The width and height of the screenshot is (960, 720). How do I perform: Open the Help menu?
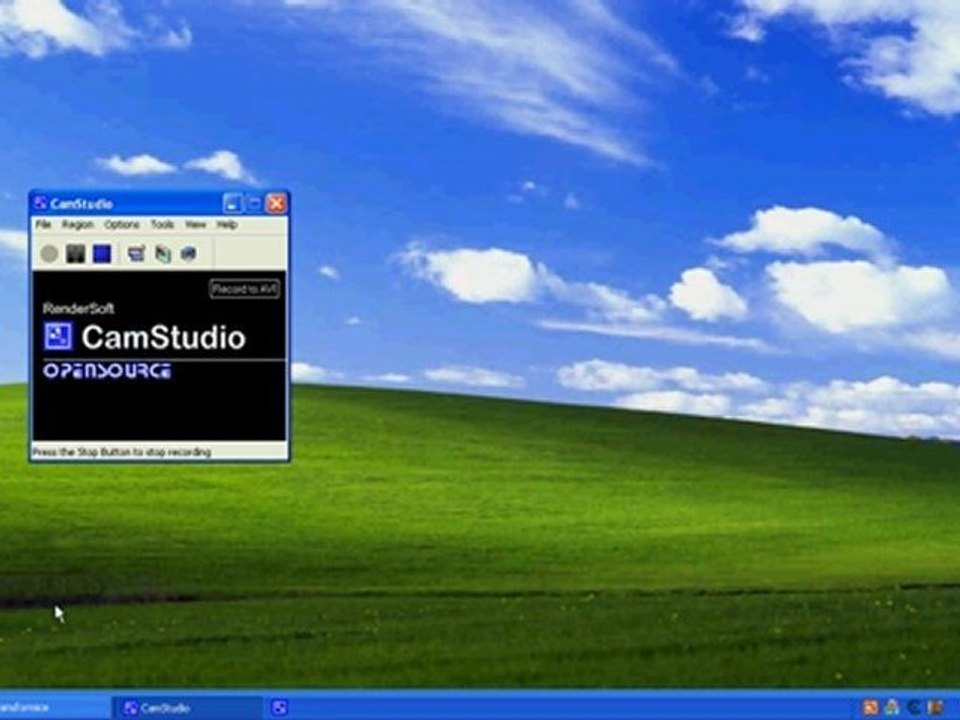pos(227,225)
